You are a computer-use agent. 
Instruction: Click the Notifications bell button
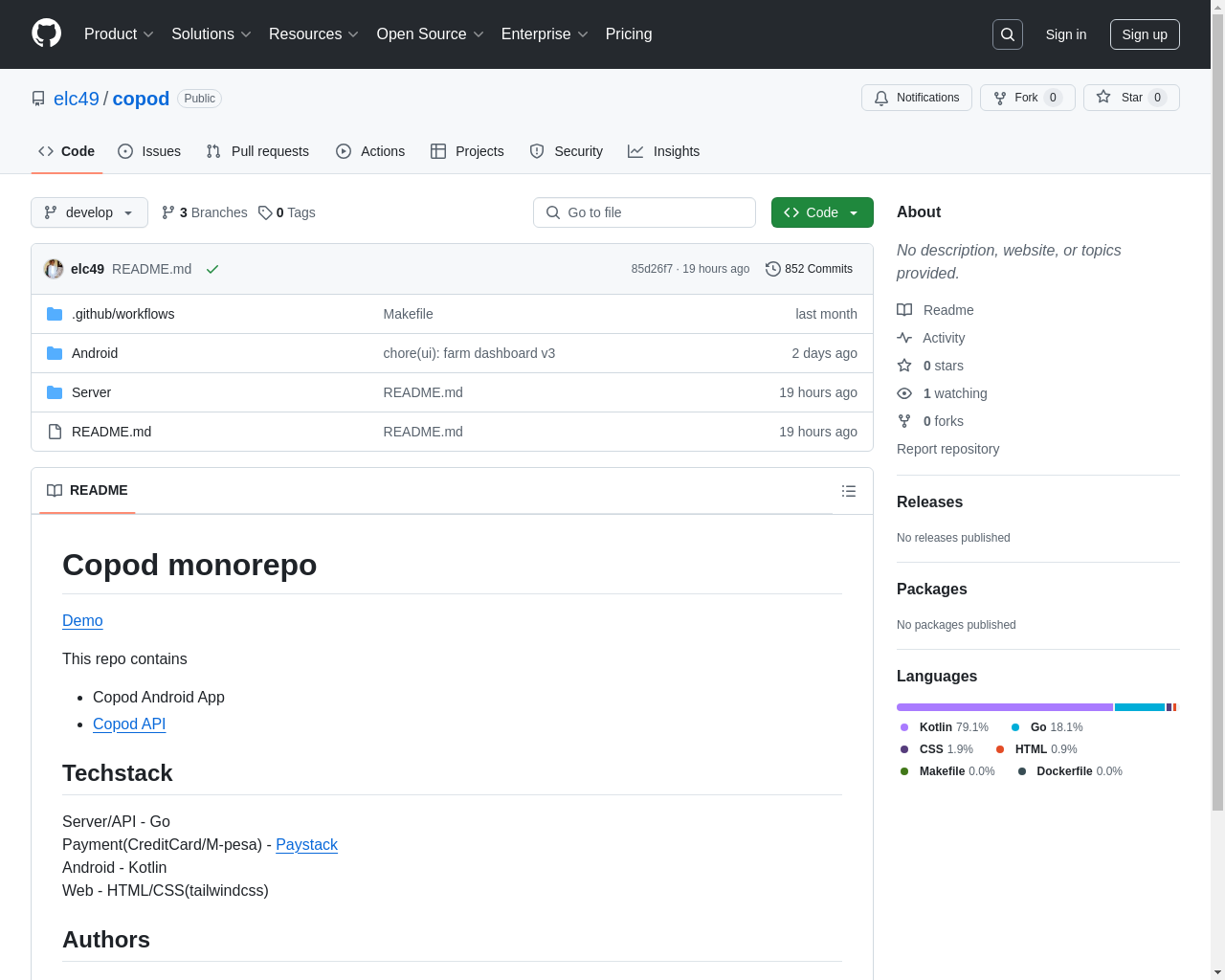click(917, 98)
